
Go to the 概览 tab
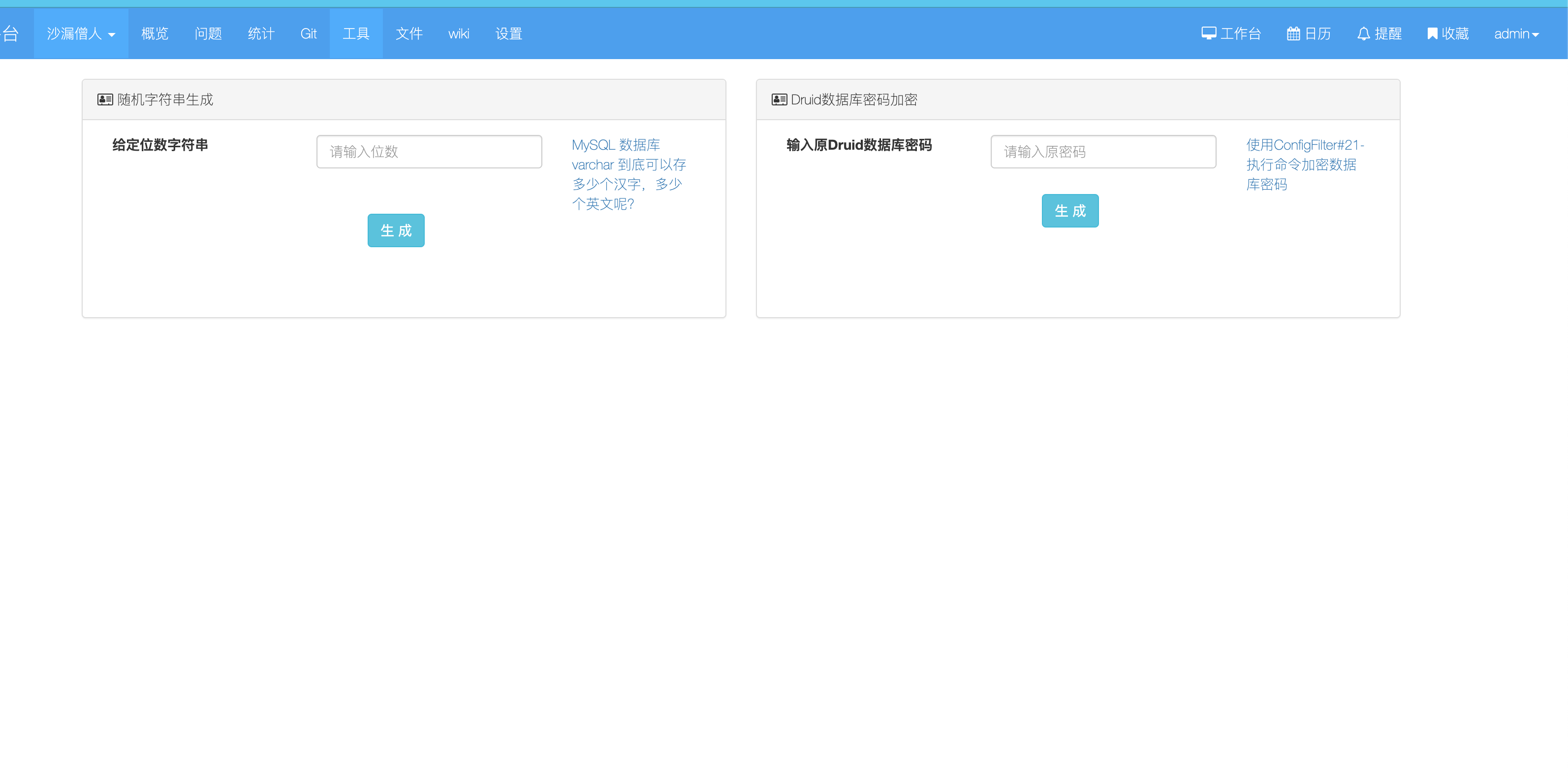pos(155,34)
